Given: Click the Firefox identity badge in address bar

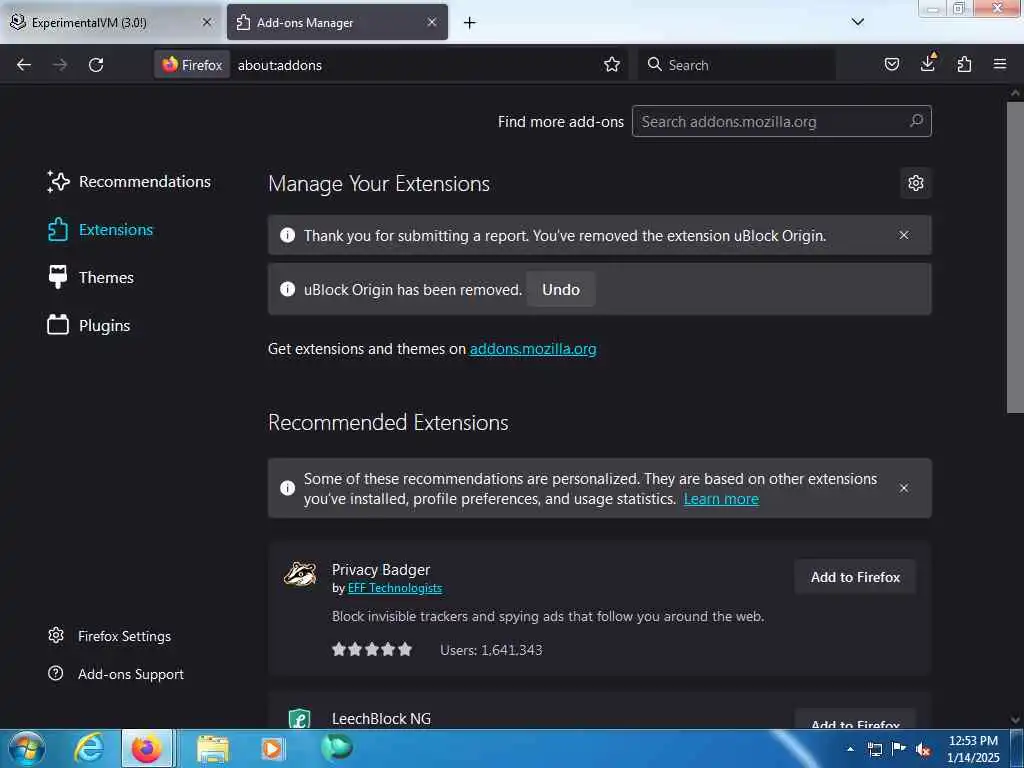Looking at the screenshot, I should pyautogui.click(x=192, y=65).
